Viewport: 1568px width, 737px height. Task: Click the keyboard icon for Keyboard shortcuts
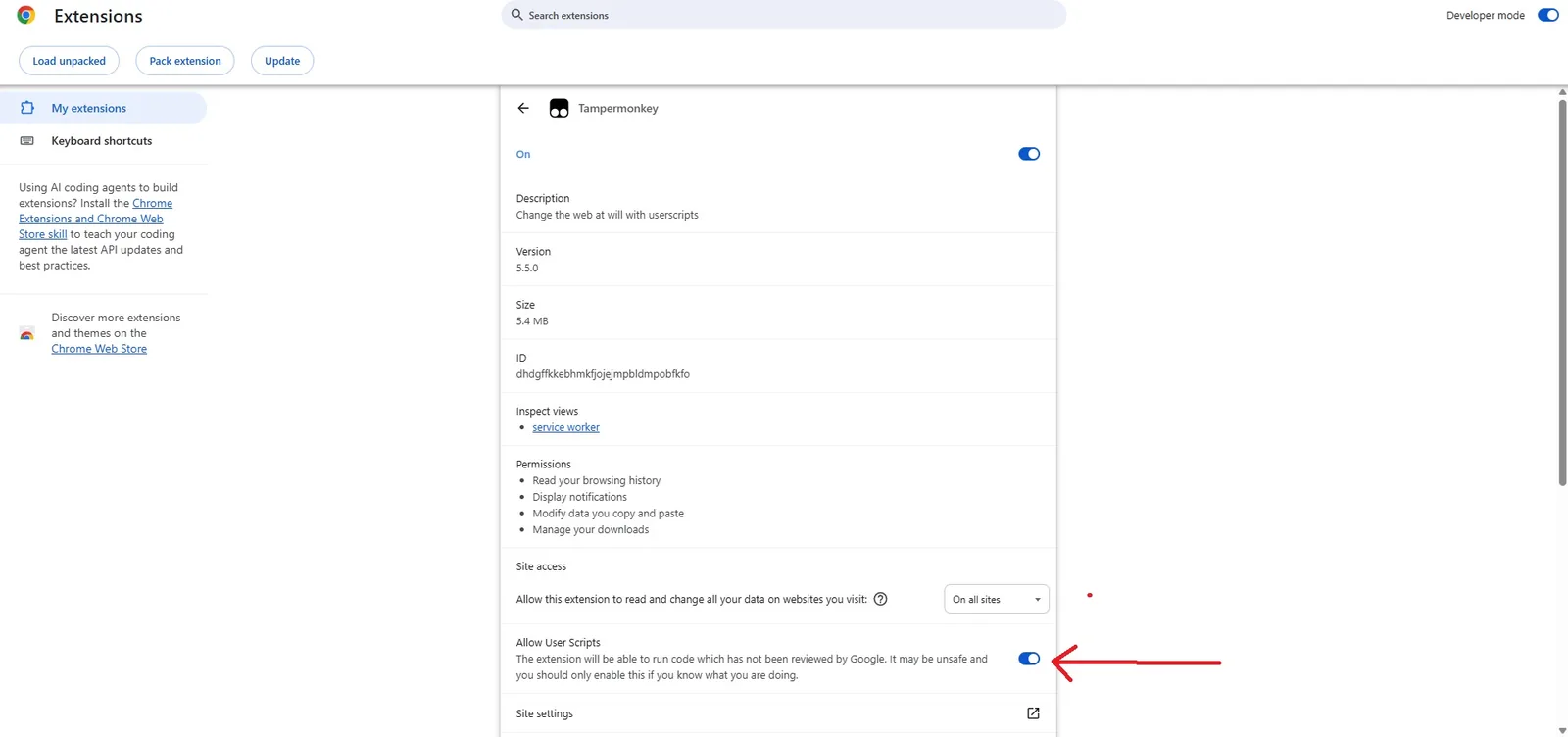pos(27,141)
